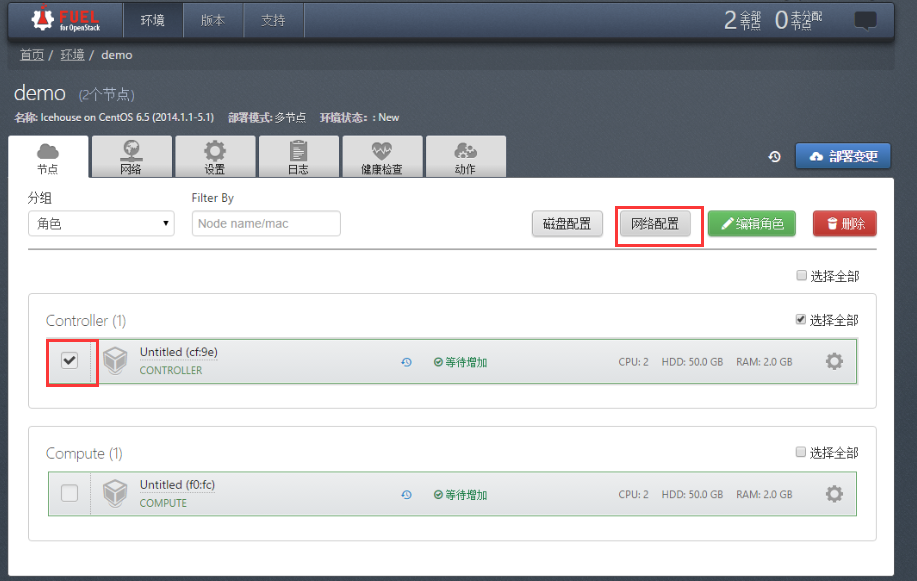Viewport: 917px width, 581px height.
Task: Click the undo icon on controller row
Action: click(x=406, y=362)
